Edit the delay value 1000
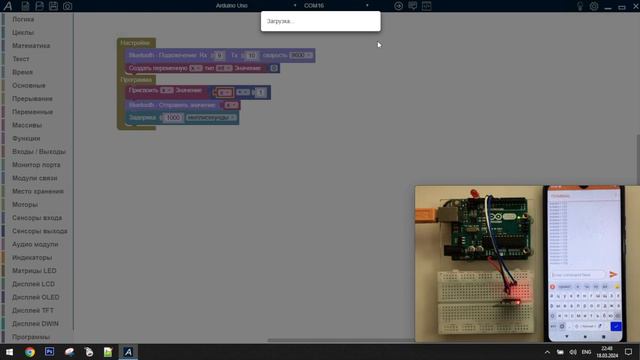640x360 pixels. (173, 118)
